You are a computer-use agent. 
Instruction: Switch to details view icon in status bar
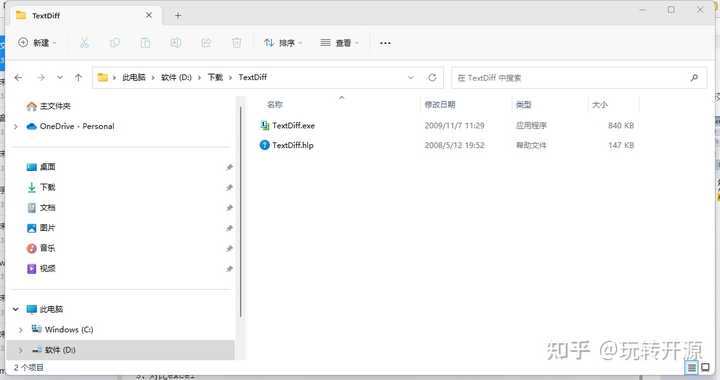pyautogui.click(x=692, y=368)
